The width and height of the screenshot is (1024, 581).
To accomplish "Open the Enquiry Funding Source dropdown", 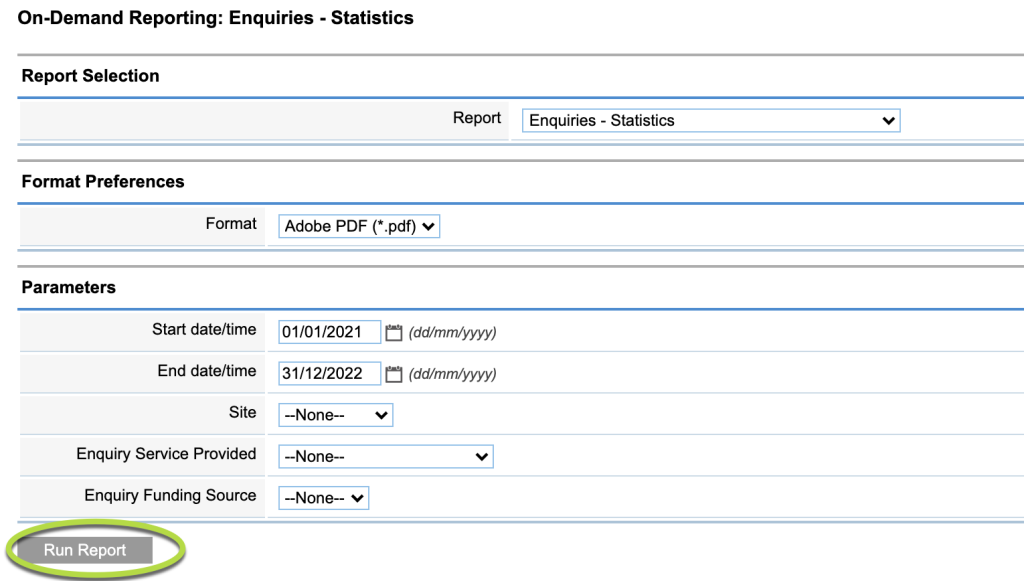I will 322,497.
